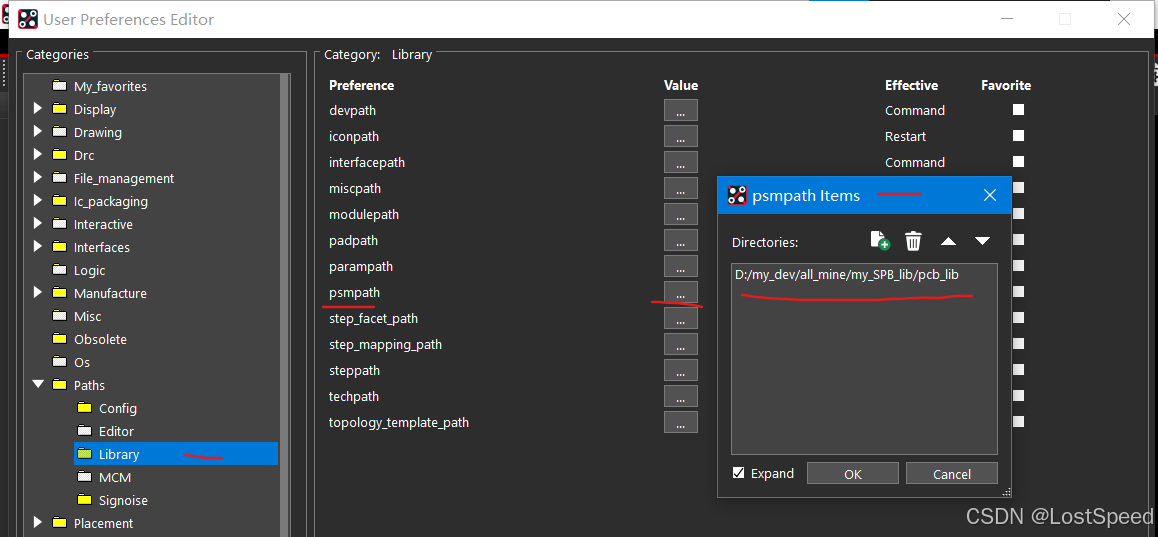Expand the Ic_packaging category
Screen dimensions: 1158x537
click(38, 201)
